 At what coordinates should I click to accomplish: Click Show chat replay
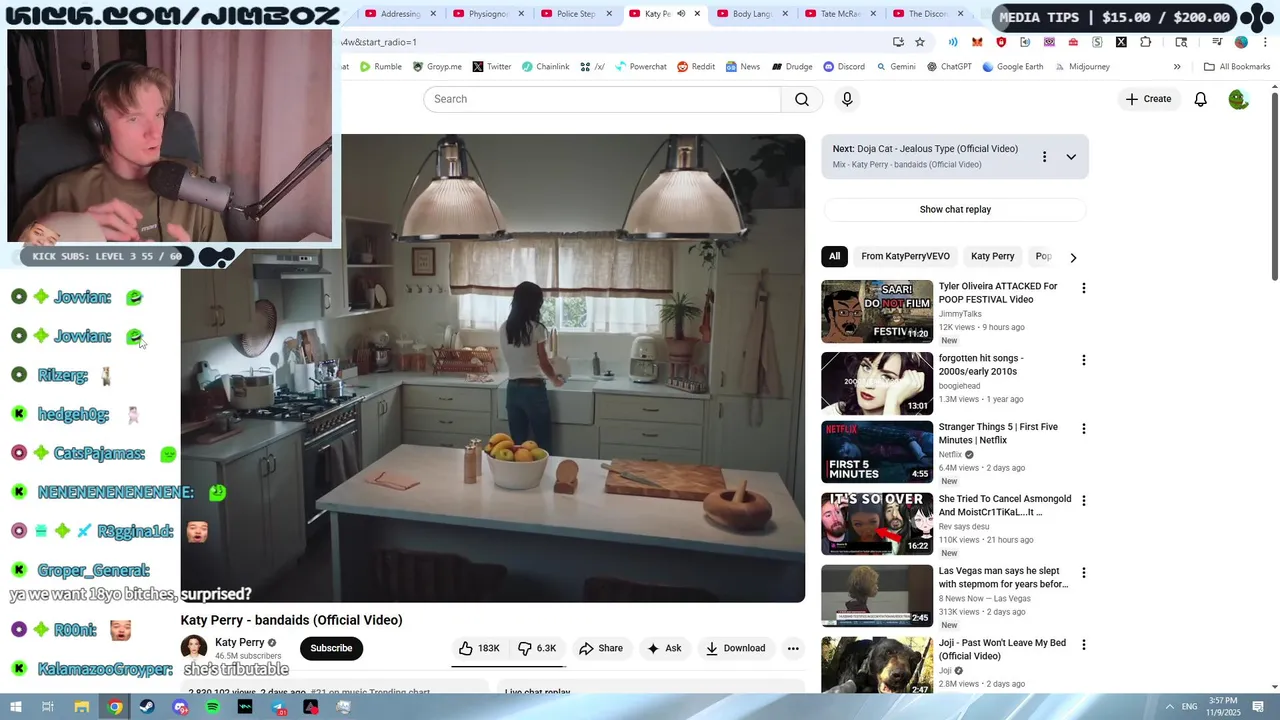point(955,209)
